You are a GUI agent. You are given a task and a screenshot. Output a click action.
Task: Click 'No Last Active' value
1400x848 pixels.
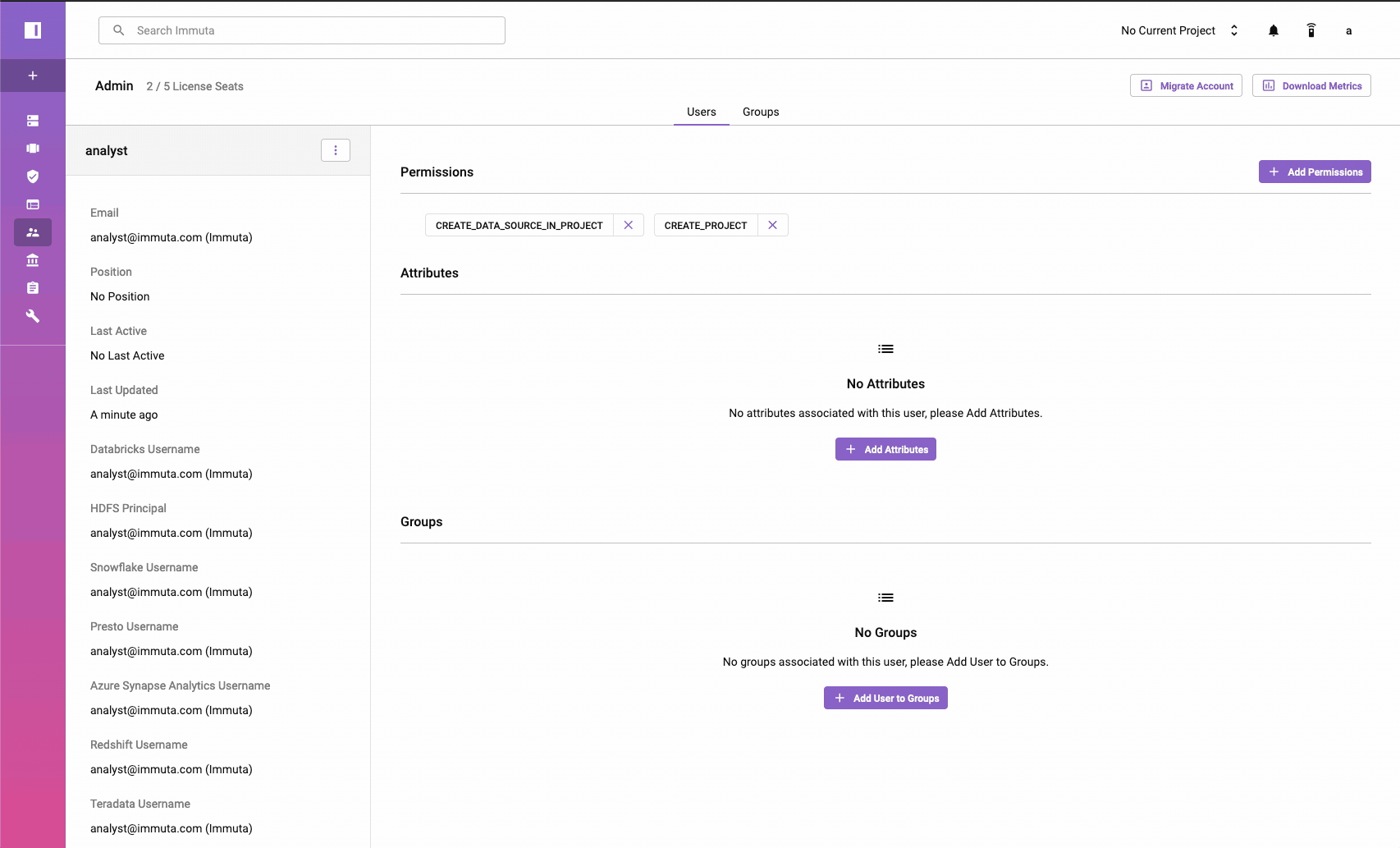tap(127, 355)
